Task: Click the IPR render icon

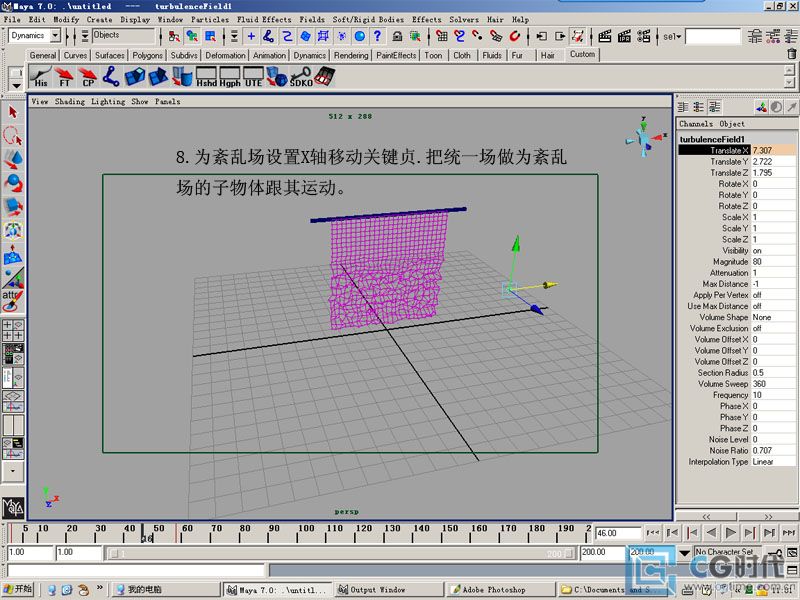Action: click(624, 36)
